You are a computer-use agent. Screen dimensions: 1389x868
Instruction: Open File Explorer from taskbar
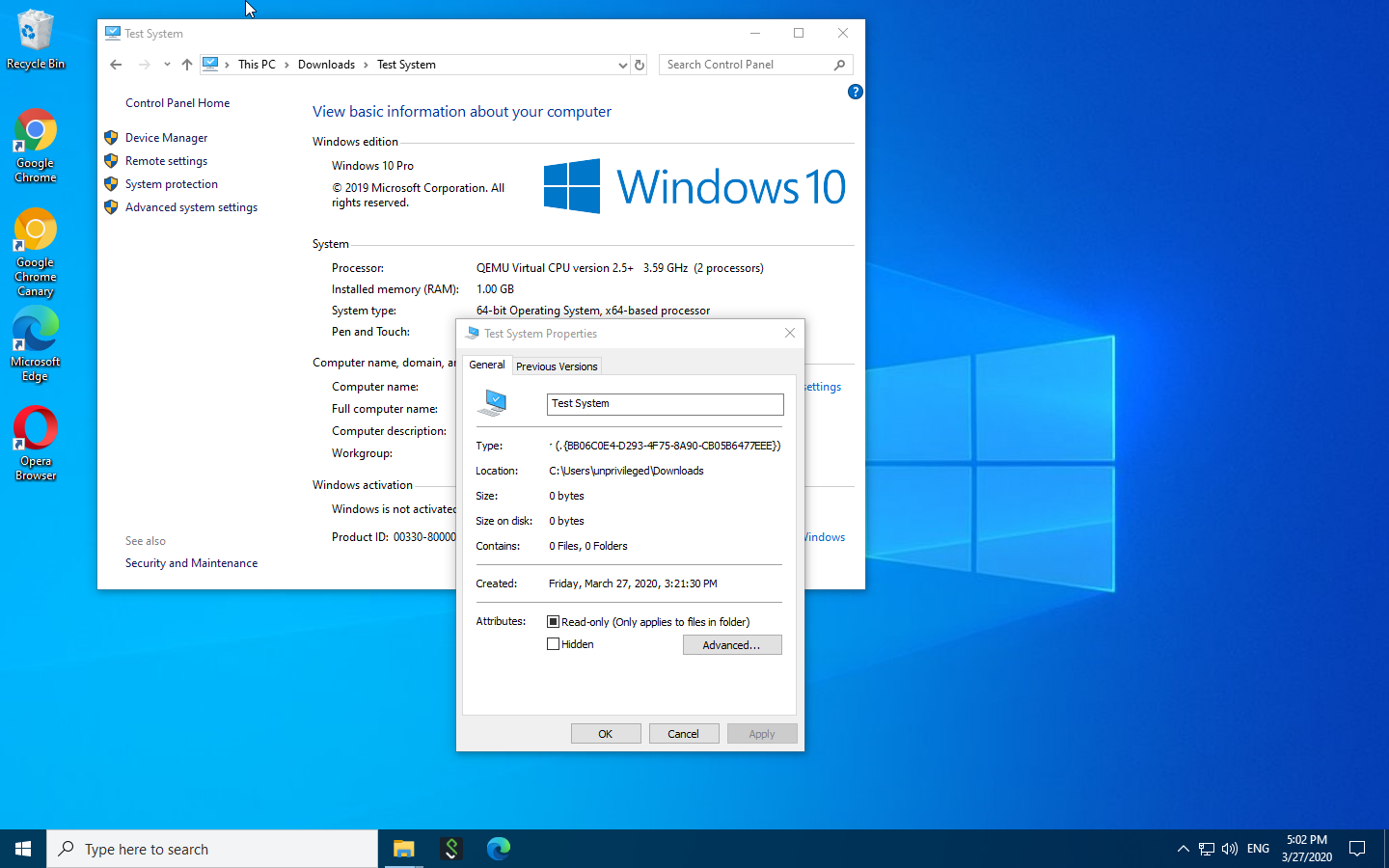403,849
